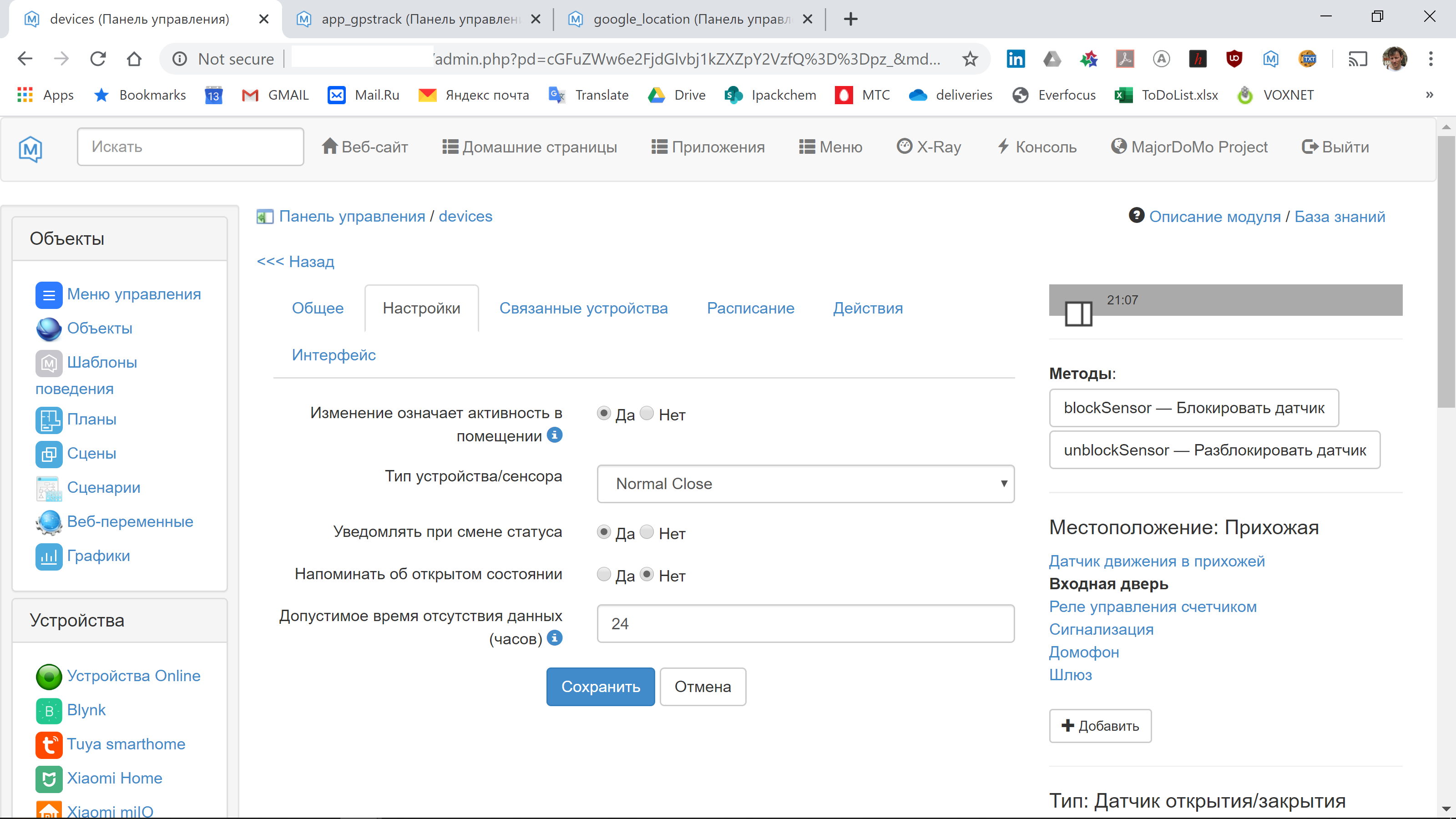Open X-Ray from the top navigation
The height and width of the screenshot is (819, 1456).
coord(929,147)
